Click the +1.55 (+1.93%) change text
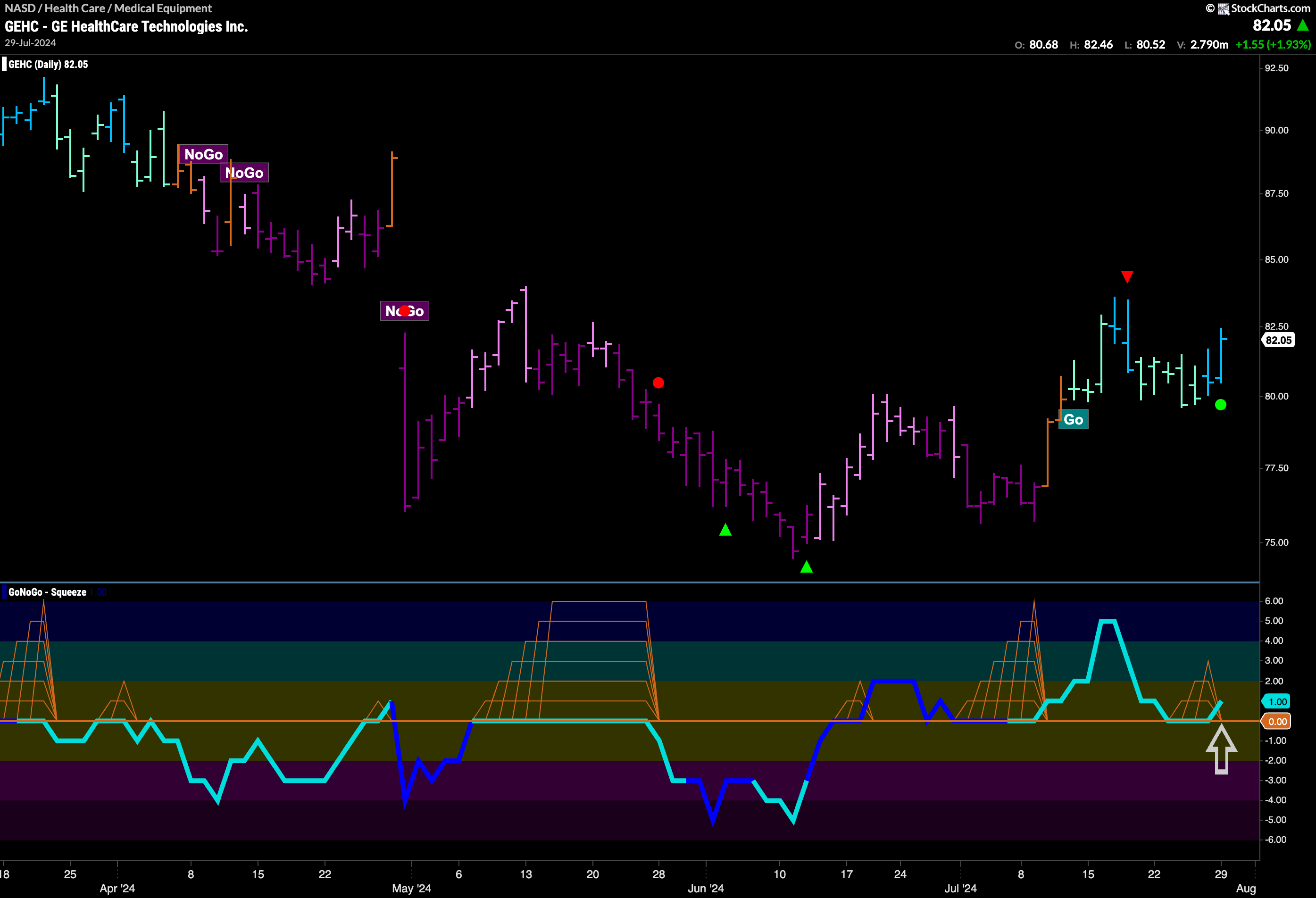Viewport: 1316px width, 898px height. click(x=1273, y=44)
